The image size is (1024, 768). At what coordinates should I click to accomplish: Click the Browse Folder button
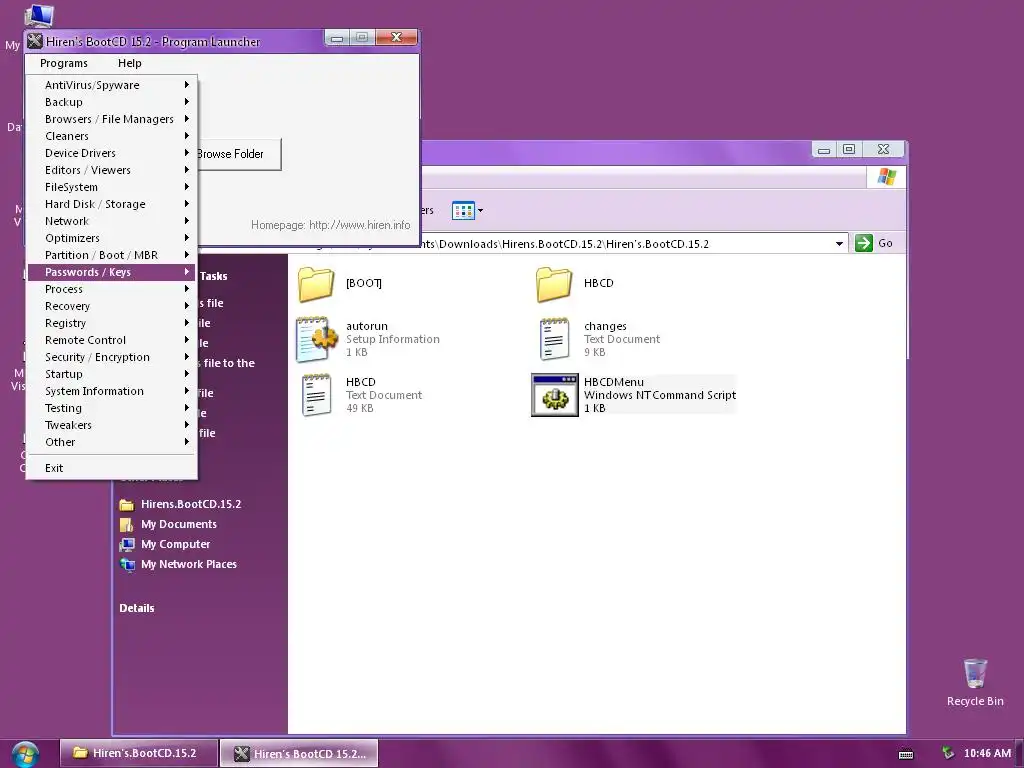[239, 154]
